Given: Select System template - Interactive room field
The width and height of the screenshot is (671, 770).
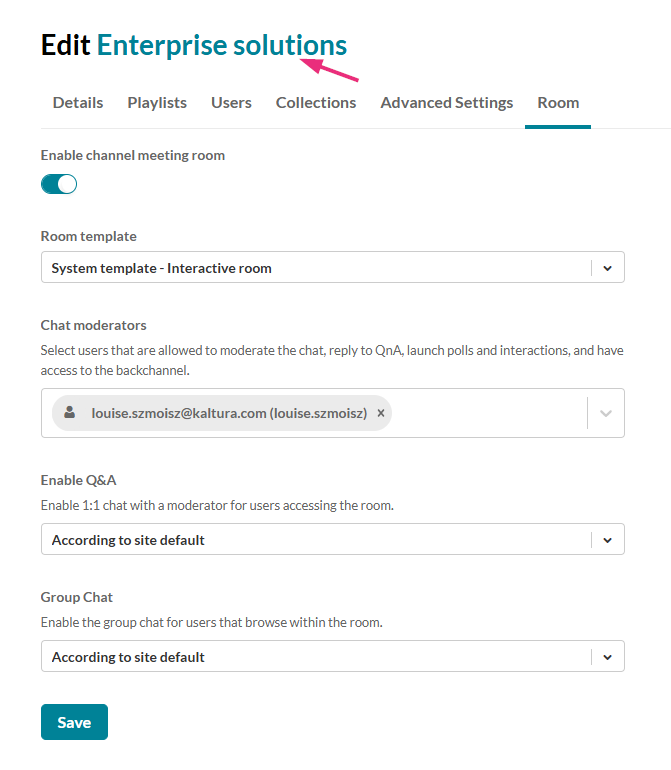Looking at the screenshot, I should coord(333,267).
